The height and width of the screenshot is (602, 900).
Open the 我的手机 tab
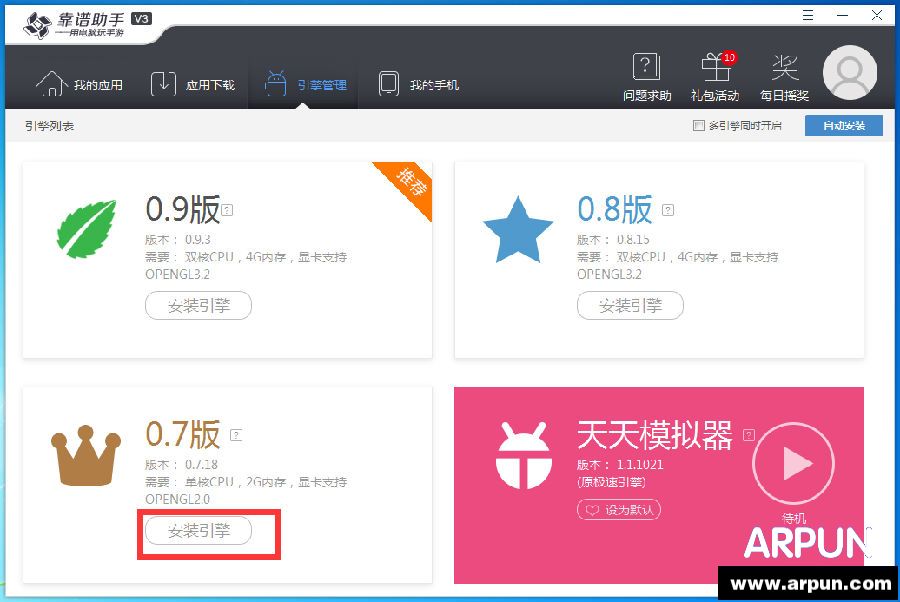pos(418,85)
